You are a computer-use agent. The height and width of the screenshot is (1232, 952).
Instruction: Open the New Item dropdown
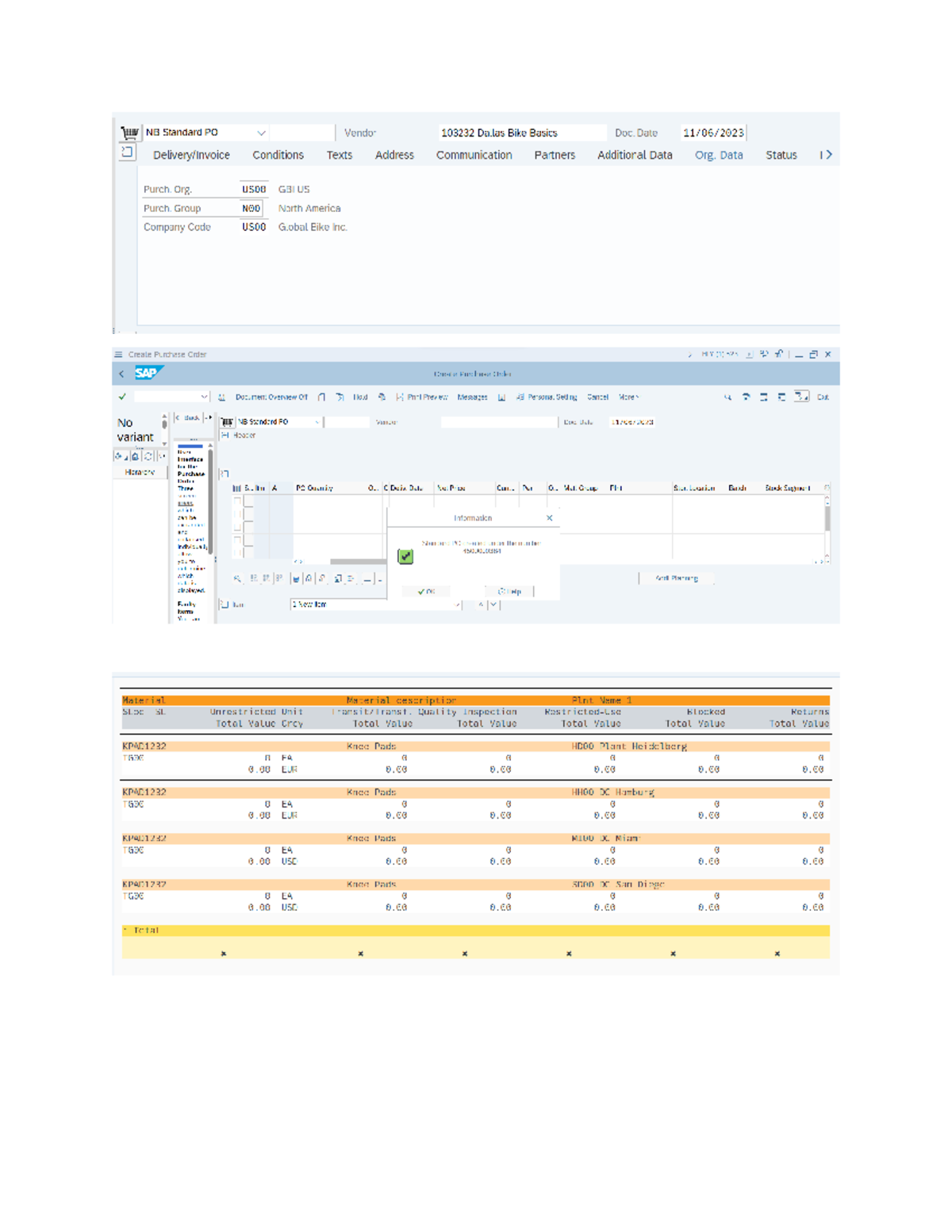457,604
